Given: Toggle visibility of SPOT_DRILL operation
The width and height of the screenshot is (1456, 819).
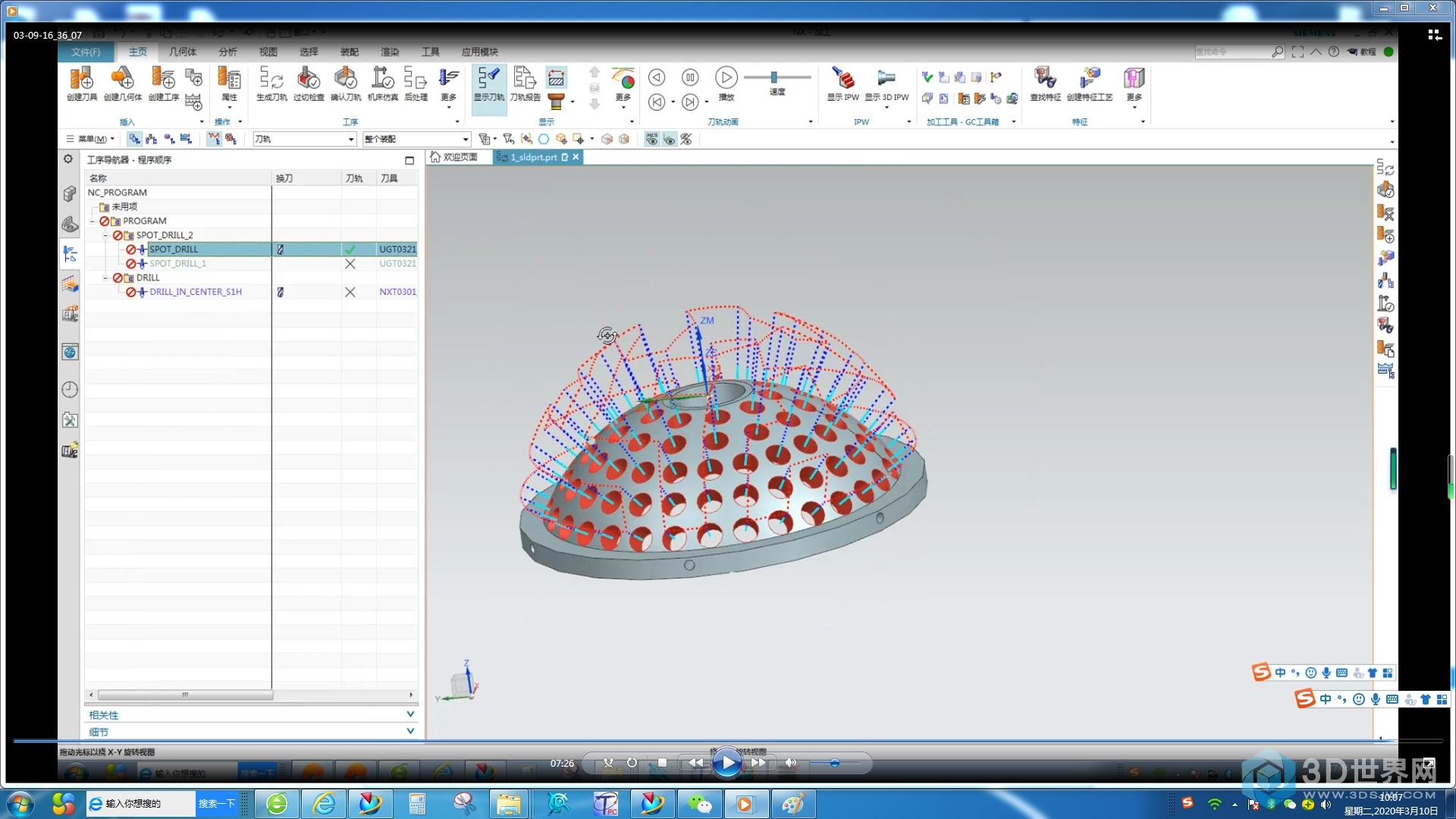Looking at the screenshot, I should click(350, 248).
